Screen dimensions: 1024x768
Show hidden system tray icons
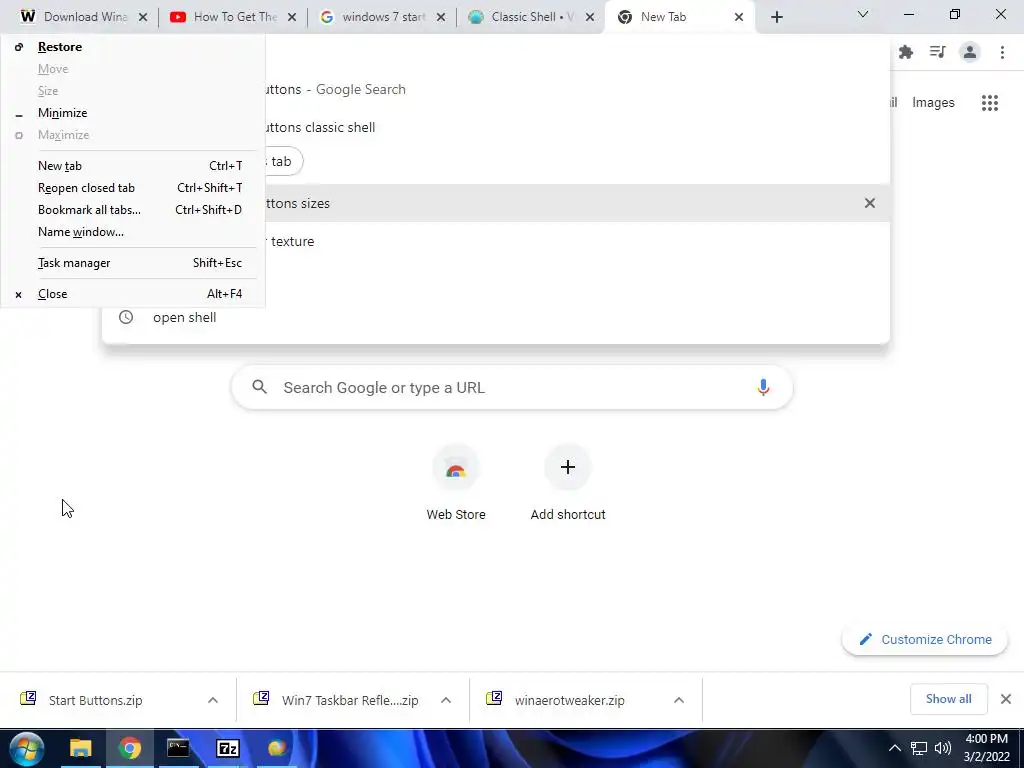tap(895, 748)
